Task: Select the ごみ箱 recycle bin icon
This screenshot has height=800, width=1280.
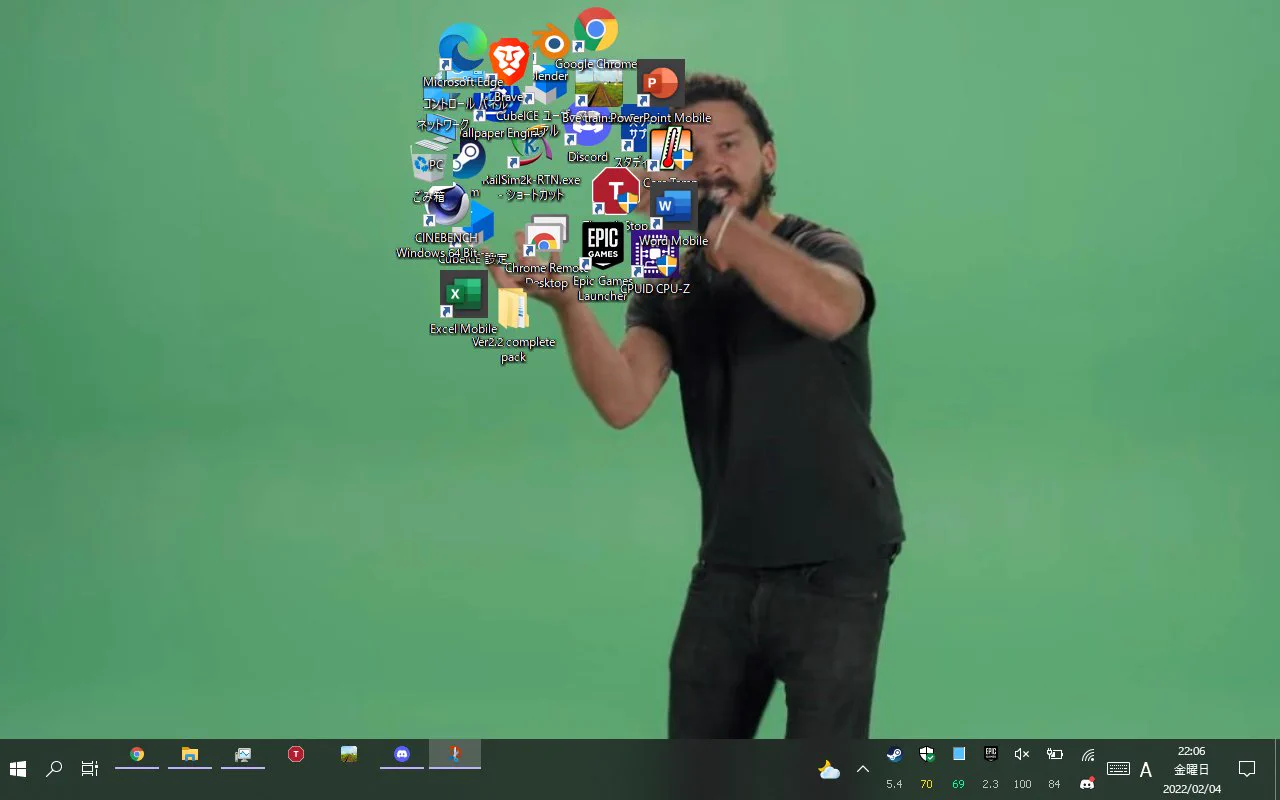Action: 430,163
